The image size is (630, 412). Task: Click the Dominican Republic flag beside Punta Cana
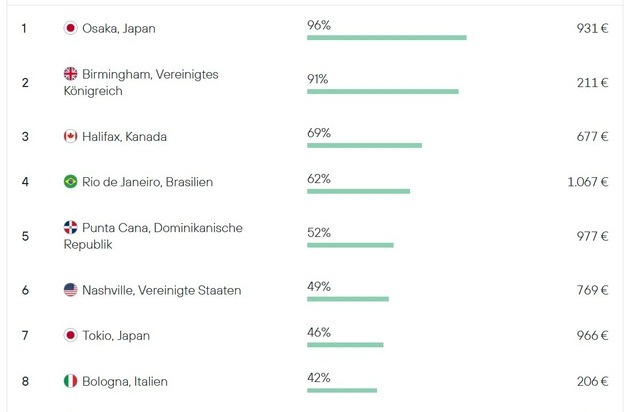pos(70,228)
